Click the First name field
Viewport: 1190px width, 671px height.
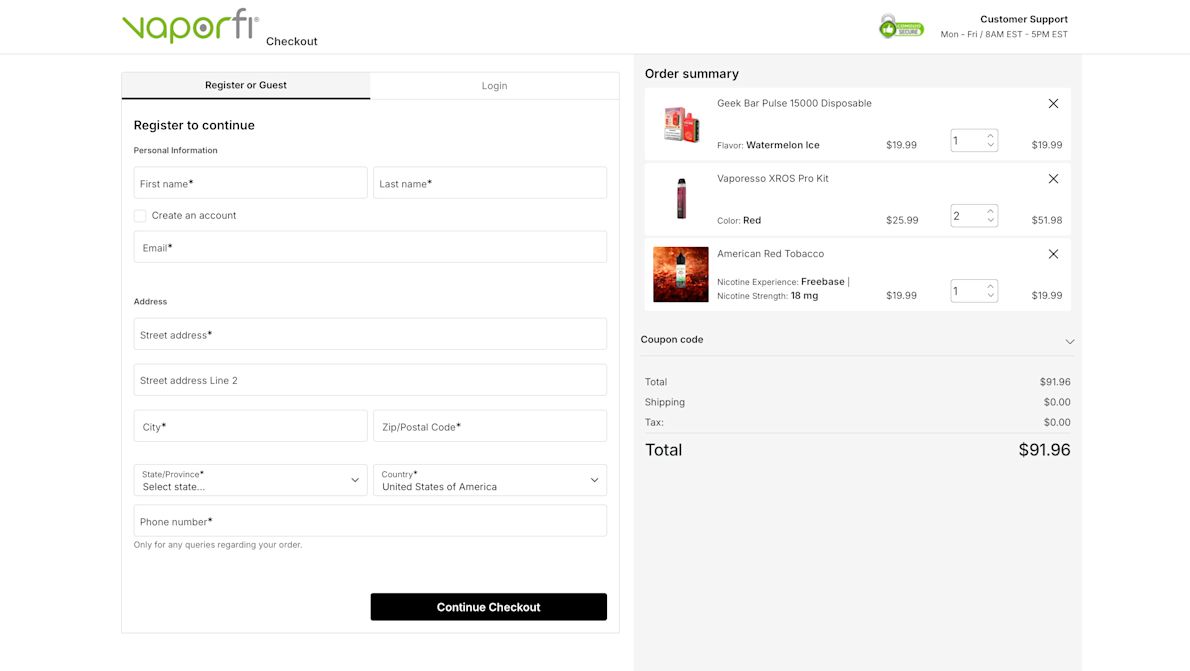click(x=250, y=183)
